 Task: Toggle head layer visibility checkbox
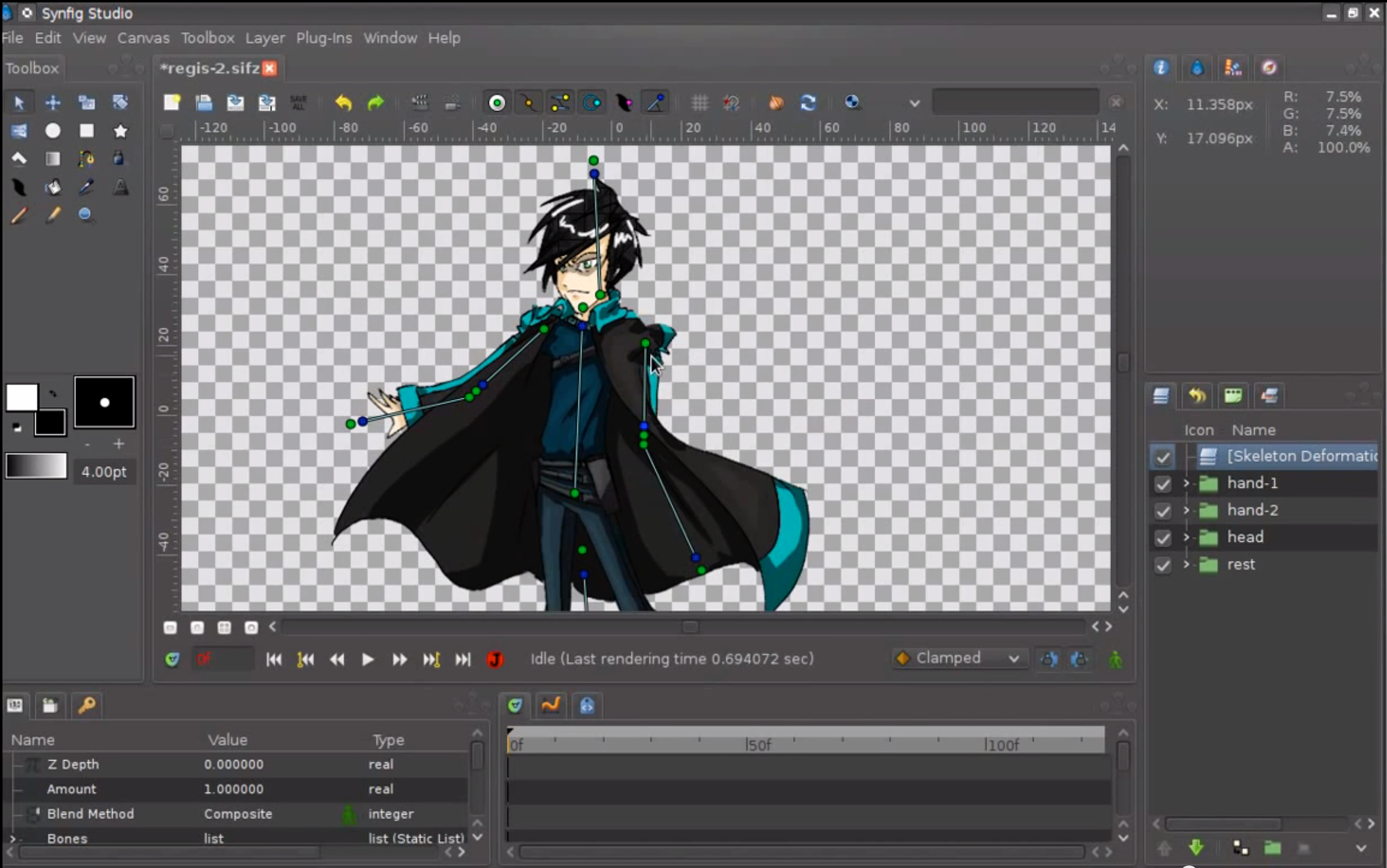pyautogui.click(x=1163, y=538)
